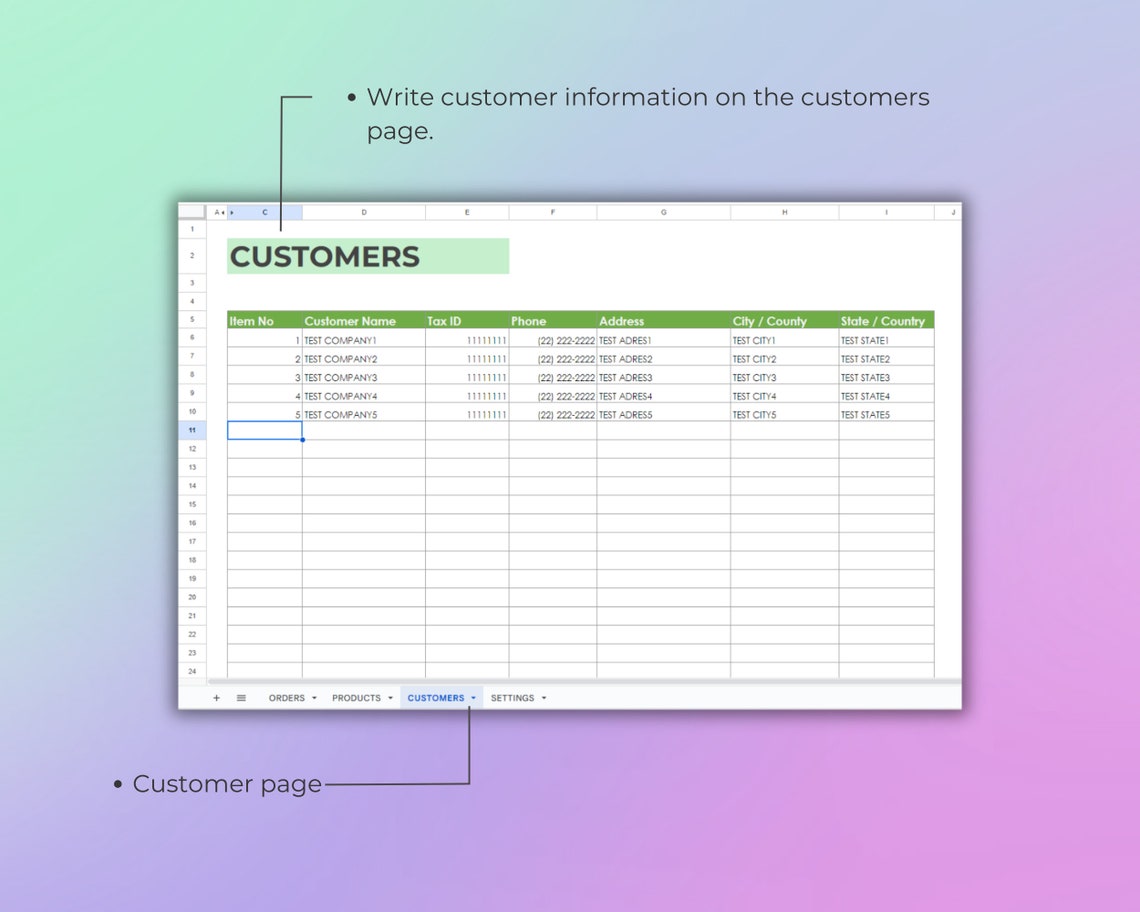Switch to the ORDERS sheet tab
This screenshot has width=1140, height=912.
tap(288, 697)
